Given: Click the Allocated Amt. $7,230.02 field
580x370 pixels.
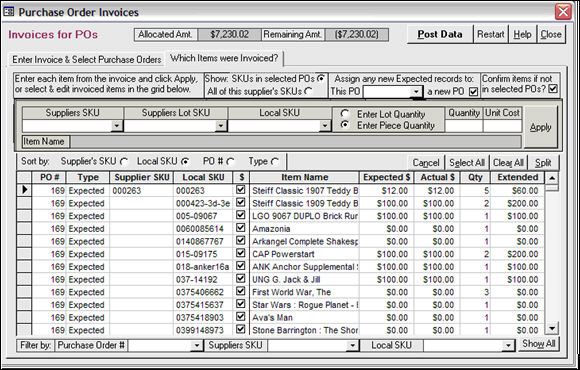Looking at the screenshot, I should click(x=229, y=35).
